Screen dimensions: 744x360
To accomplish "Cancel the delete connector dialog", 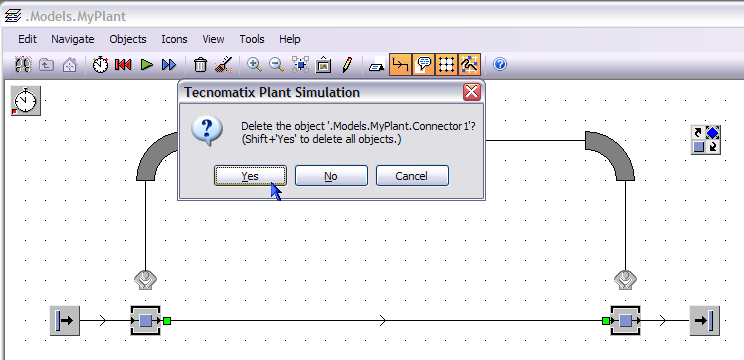I will click(412, 176).
